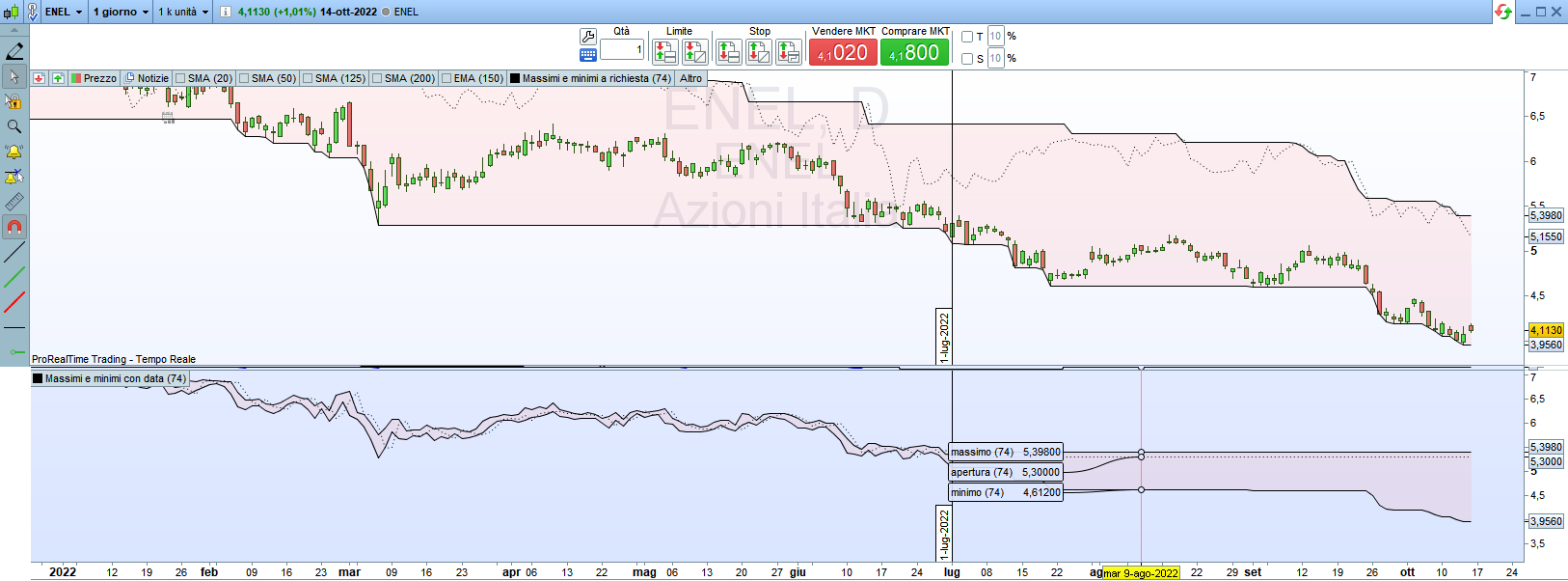This screenshot has width=1568, height=581.
Task: Create a price alert with the bell
Action: point(14,152)
